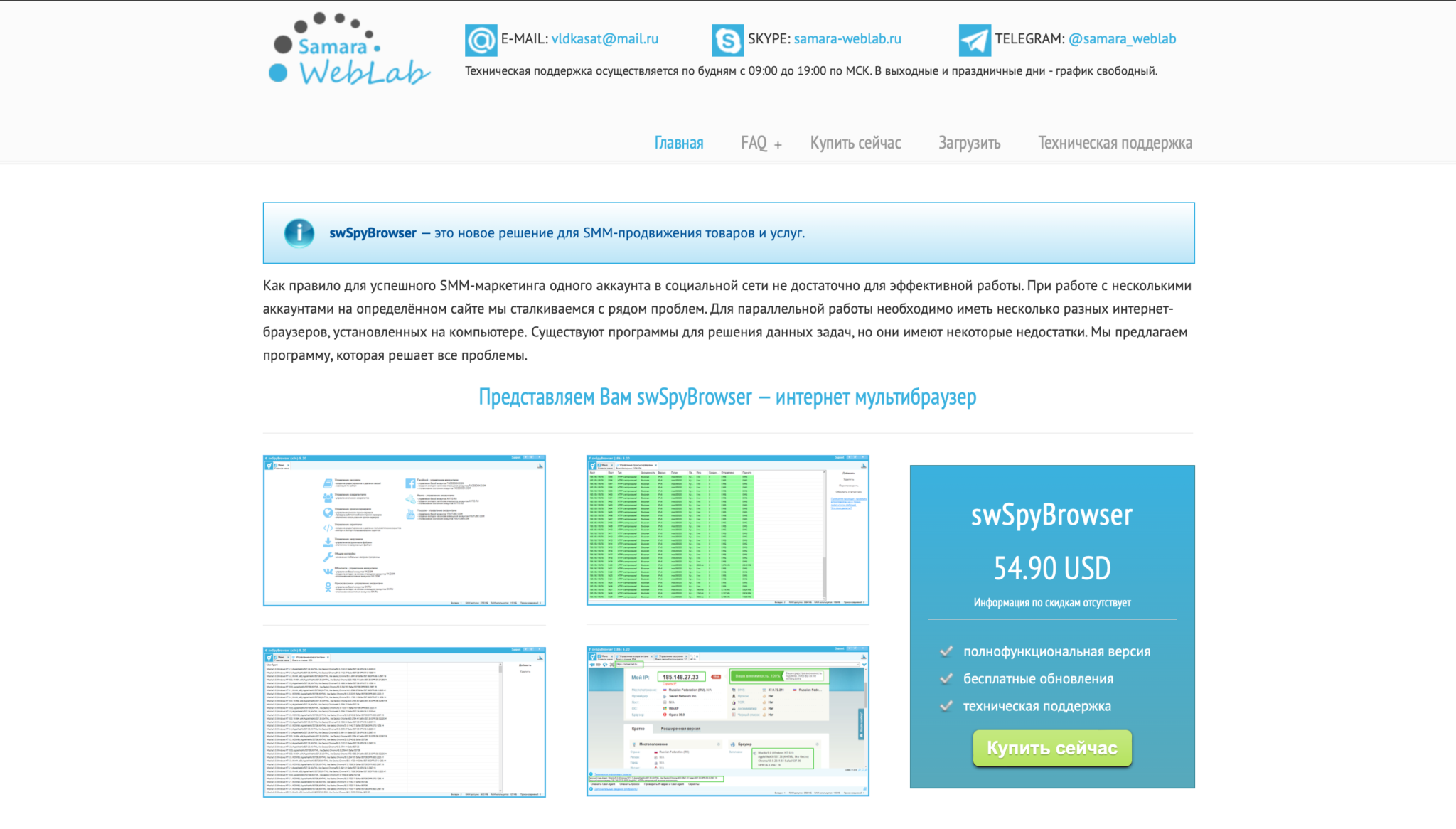Image resolution: width=1456 pixels, height=829 pixels.
Task: Click the Skype icon in header
Action: 727,38
